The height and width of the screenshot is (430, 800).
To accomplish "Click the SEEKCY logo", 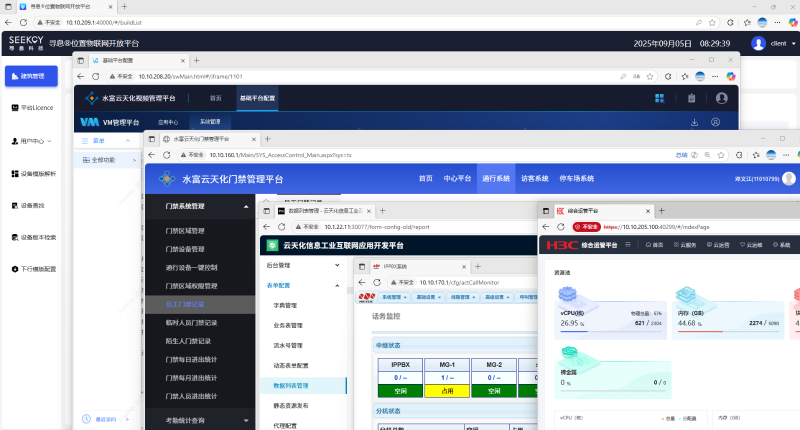I will pyautogui.click(x=26, y=43).
